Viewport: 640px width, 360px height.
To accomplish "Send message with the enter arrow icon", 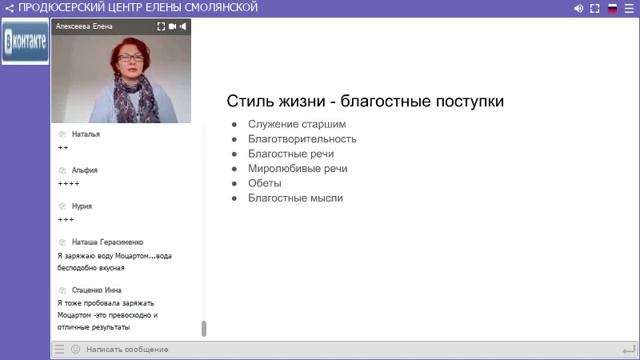I will point(629,350).
